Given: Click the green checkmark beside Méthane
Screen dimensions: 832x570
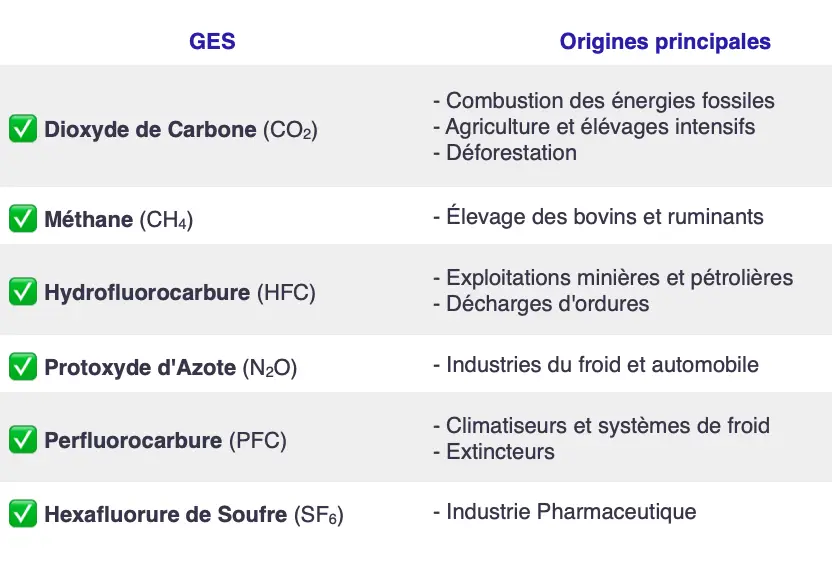Looking at the screenshot, I should [23, 218].
